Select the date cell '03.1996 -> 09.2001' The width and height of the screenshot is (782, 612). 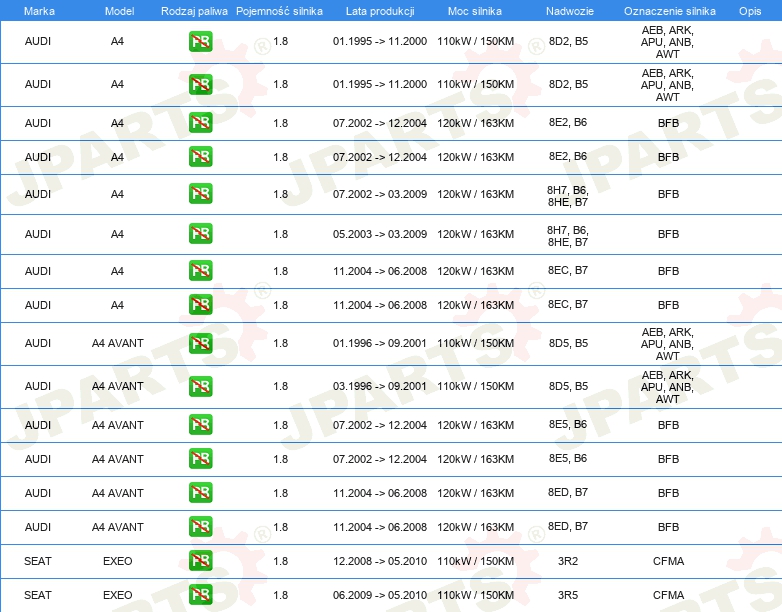[380, 386]
